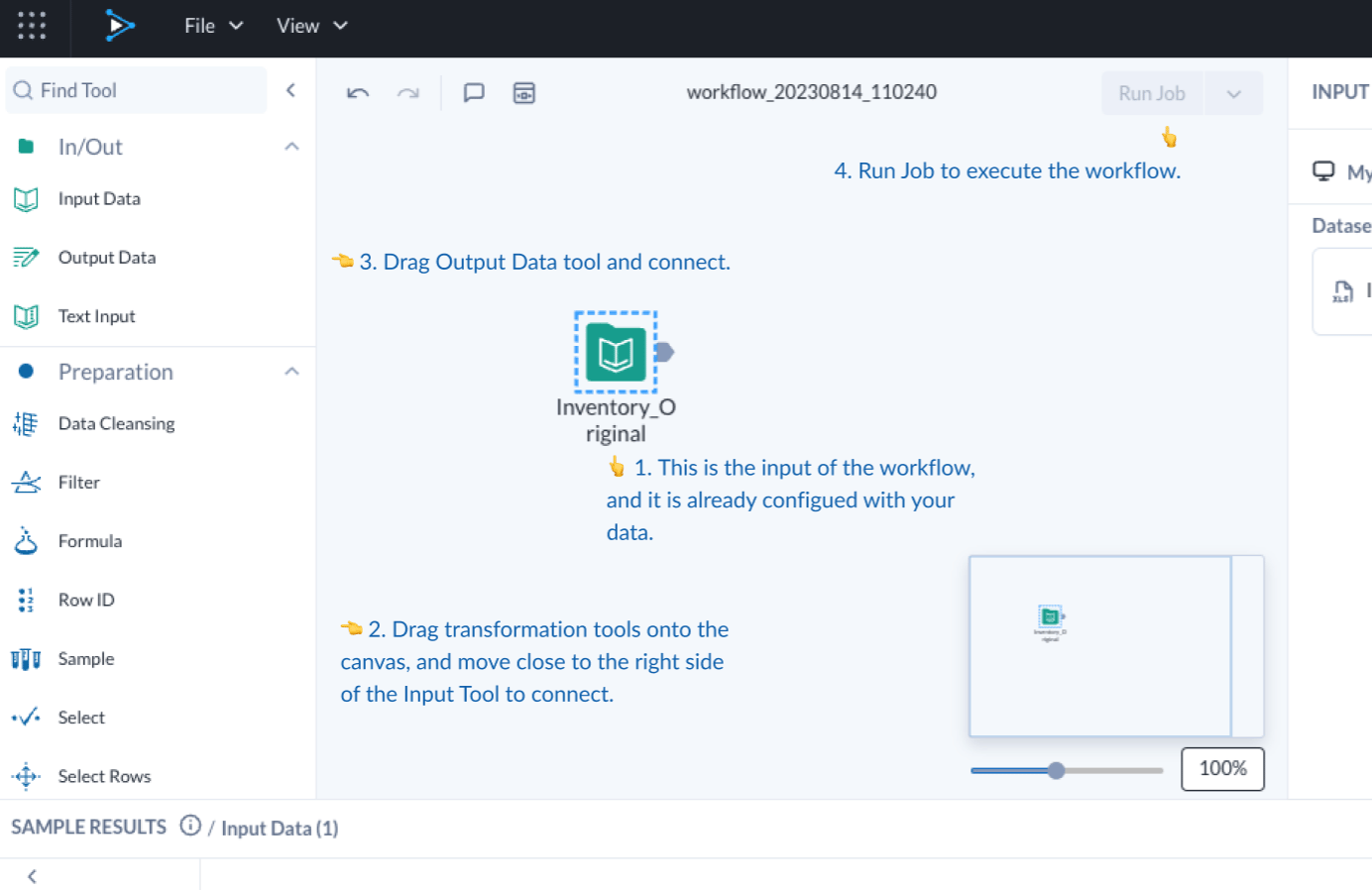Click the undo arrow icon

point(358,93)
